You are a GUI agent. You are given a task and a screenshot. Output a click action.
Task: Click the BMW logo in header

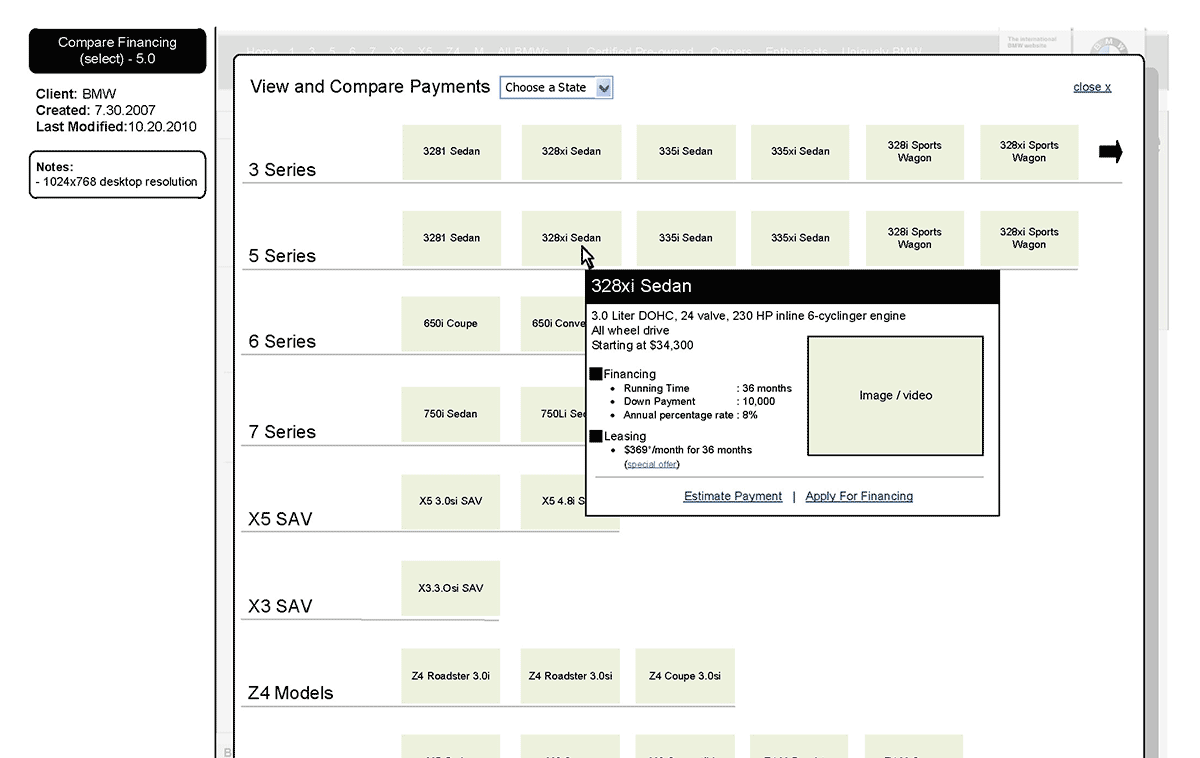coord(1107,48)
